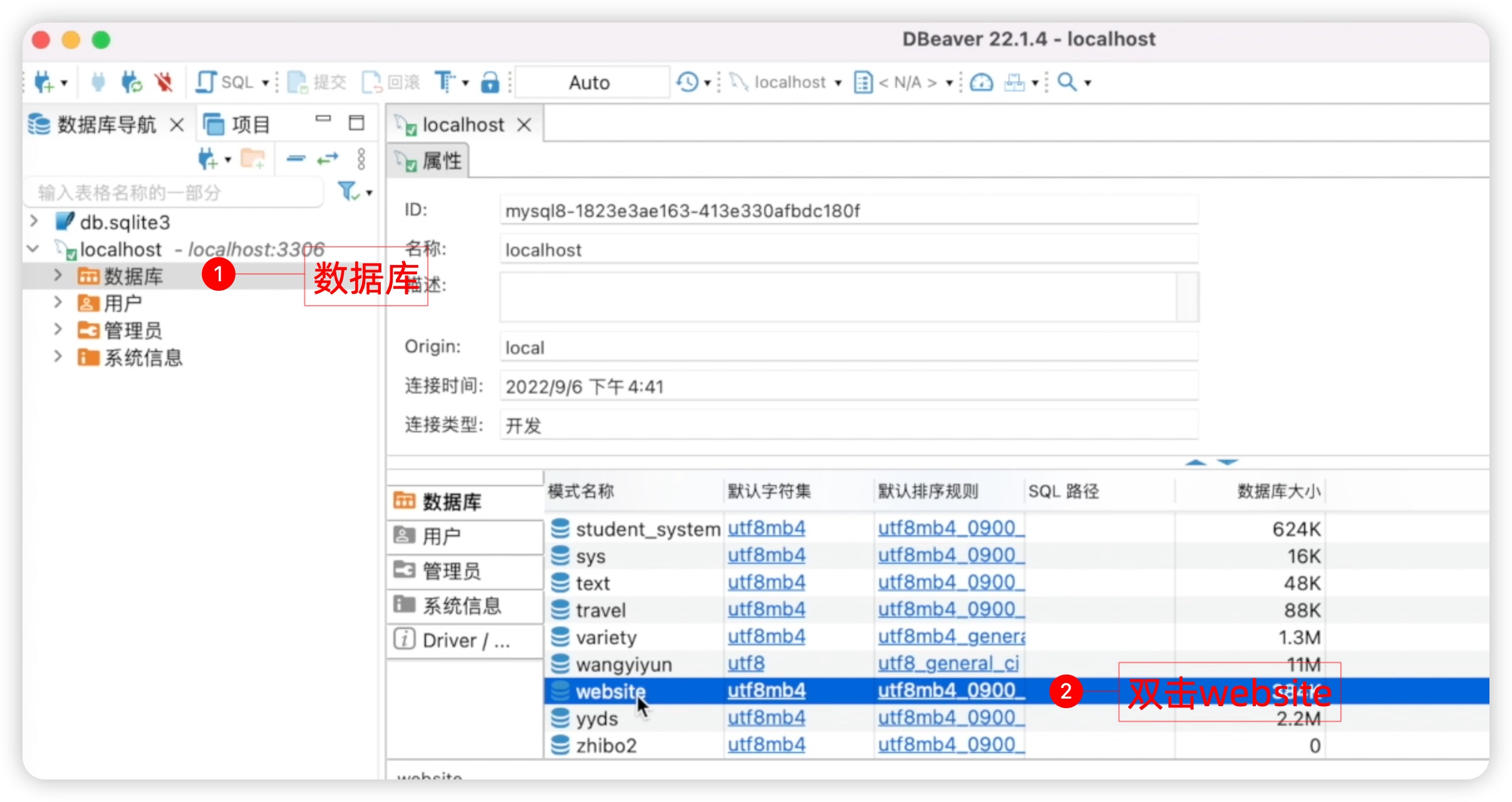
Task: Click the red disconnect plug icon
Action: 164,82
